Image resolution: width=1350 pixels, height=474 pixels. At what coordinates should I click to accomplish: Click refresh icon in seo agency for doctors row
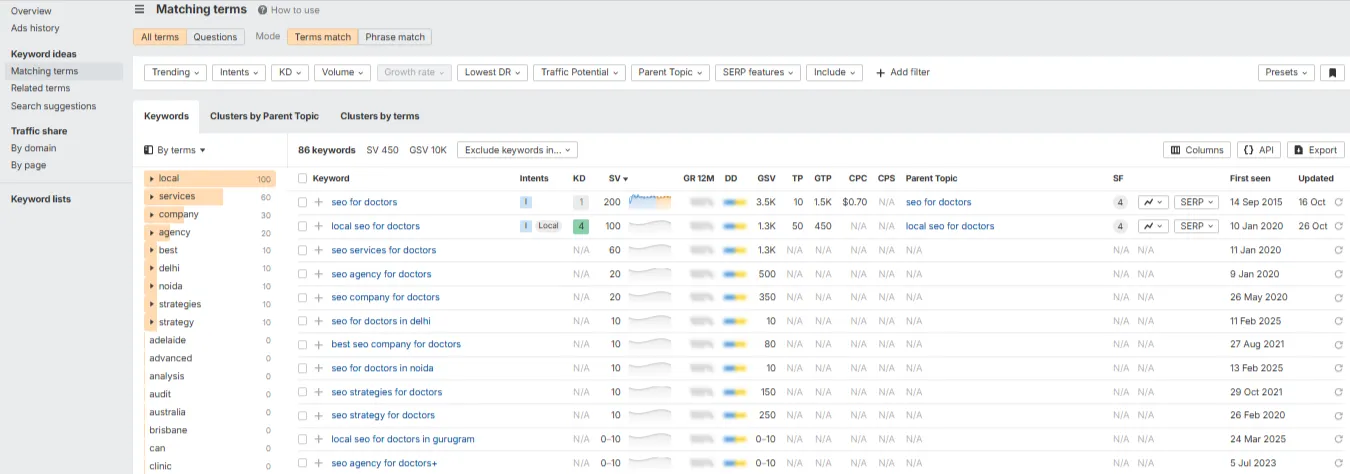click(1338, 274)
